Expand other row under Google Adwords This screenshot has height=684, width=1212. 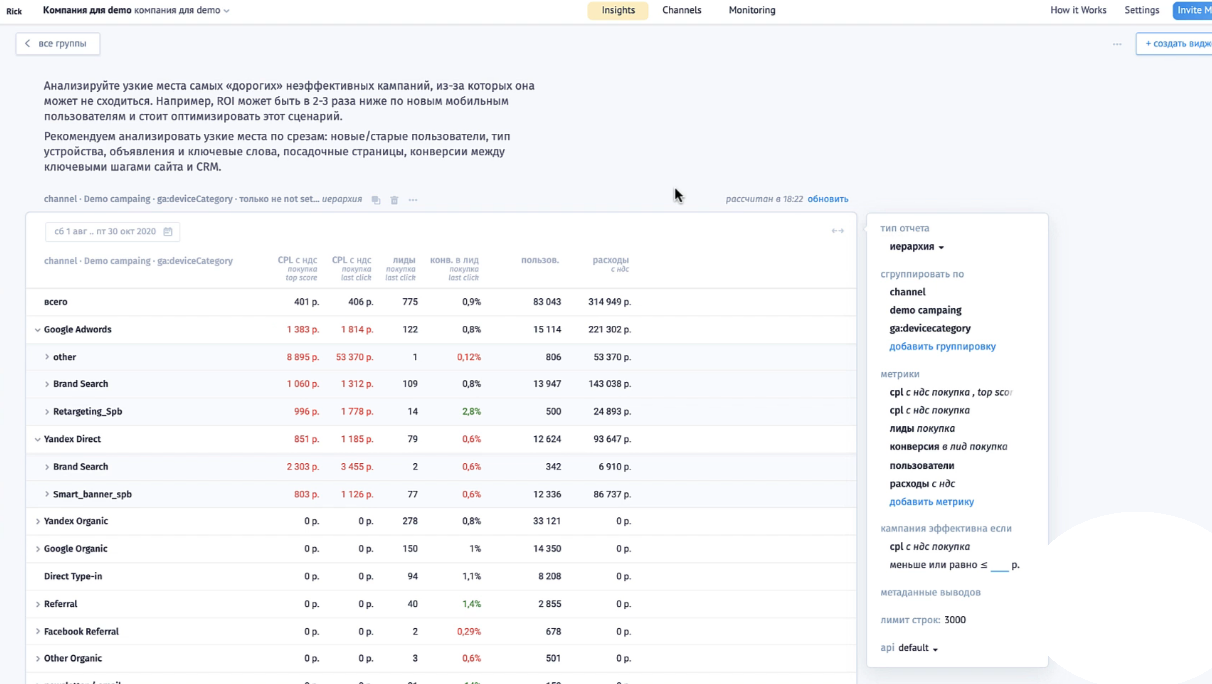pos(46,357)
